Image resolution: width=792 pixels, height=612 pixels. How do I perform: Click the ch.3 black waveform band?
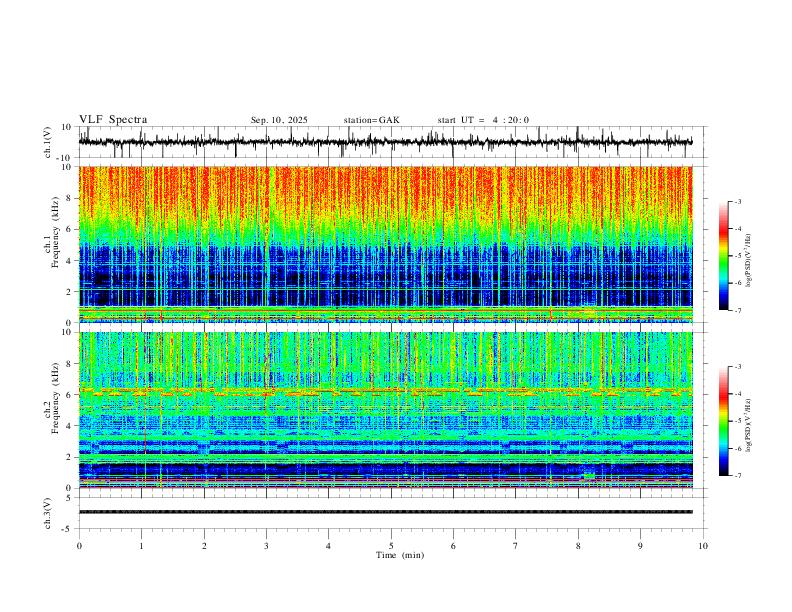tap(385, 512)
